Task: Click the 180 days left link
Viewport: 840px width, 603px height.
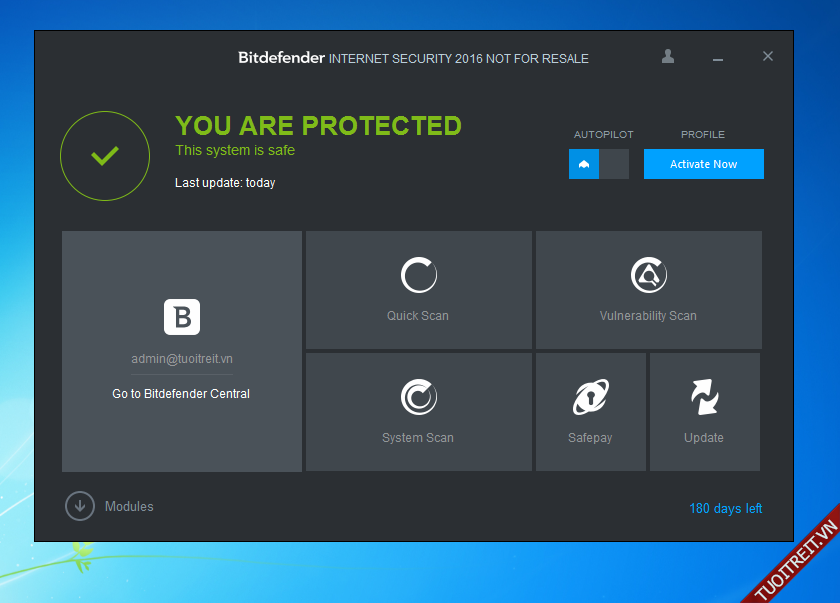Action: [x=725, y=509]
